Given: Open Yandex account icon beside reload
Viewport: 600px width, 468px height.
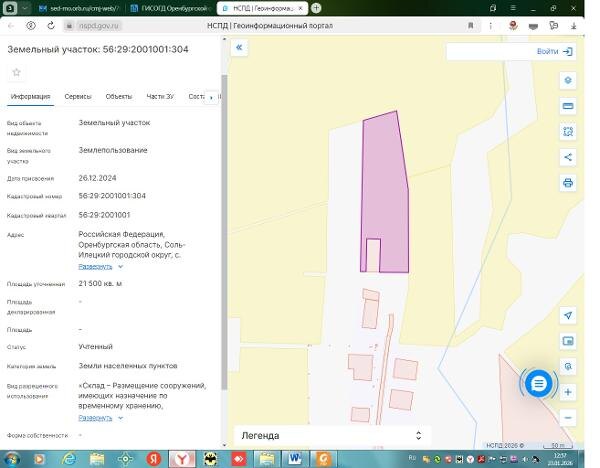Looking at the screenshot, I should 31,26.
